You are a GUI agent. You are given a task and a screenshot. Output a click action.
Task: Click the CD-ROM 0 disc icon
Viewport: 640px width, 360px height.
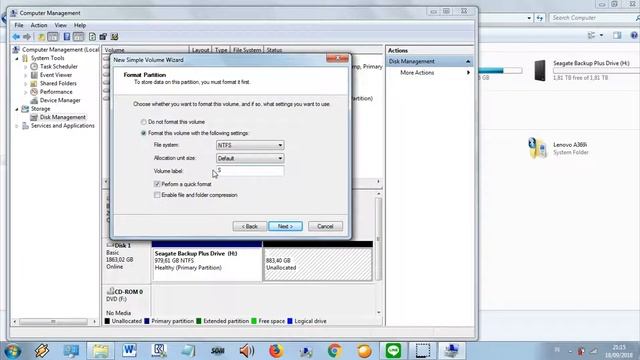click(110, 291)
